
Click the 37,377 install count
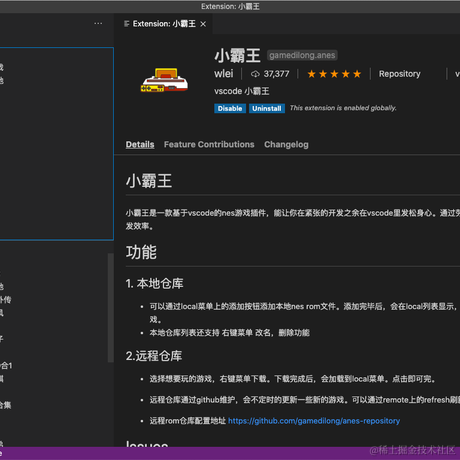276,74
